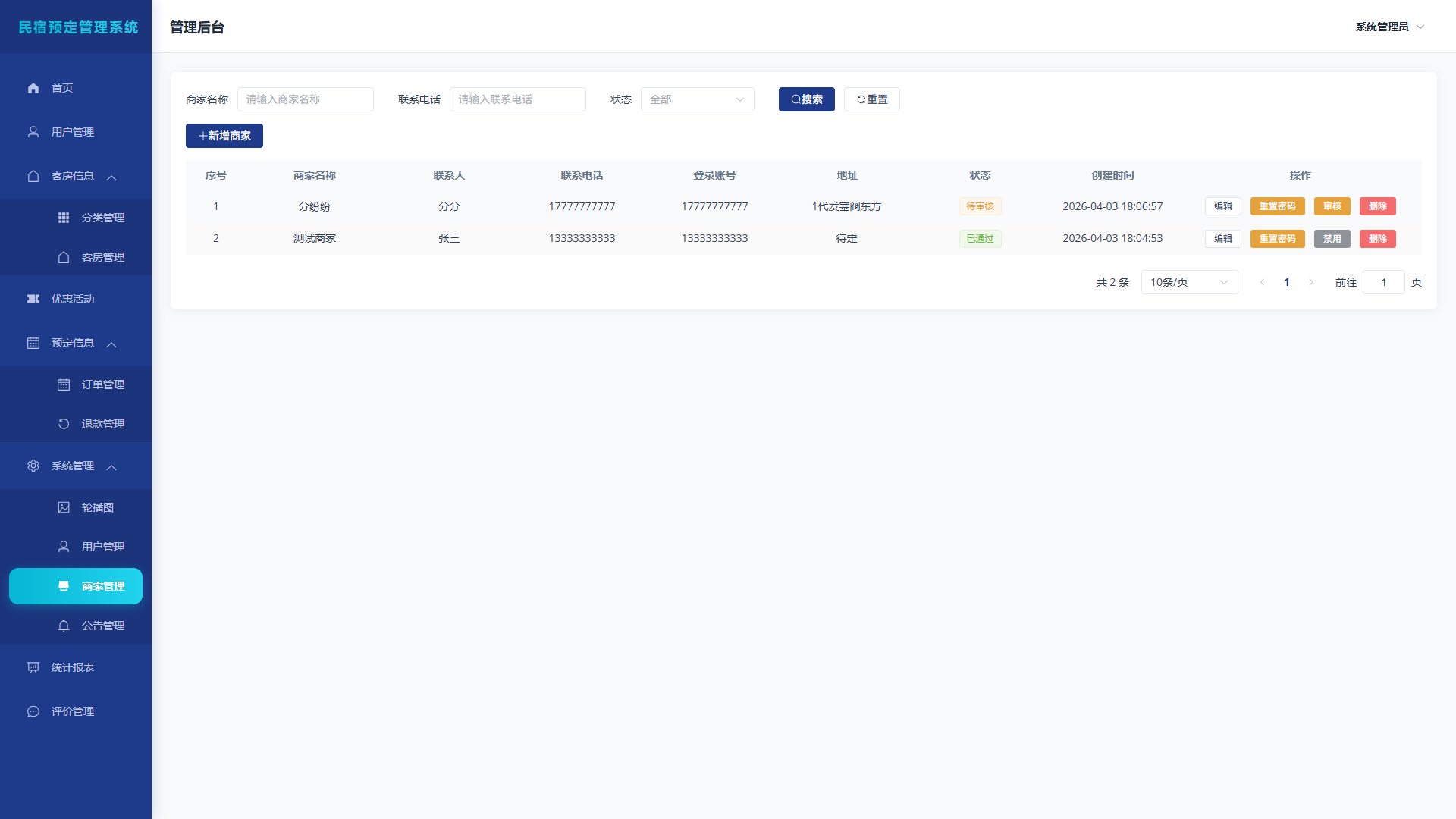Click the picture icon beside 轮播图
The height and width of the screenshot is (819, 1456).
(x=64, y=507)
